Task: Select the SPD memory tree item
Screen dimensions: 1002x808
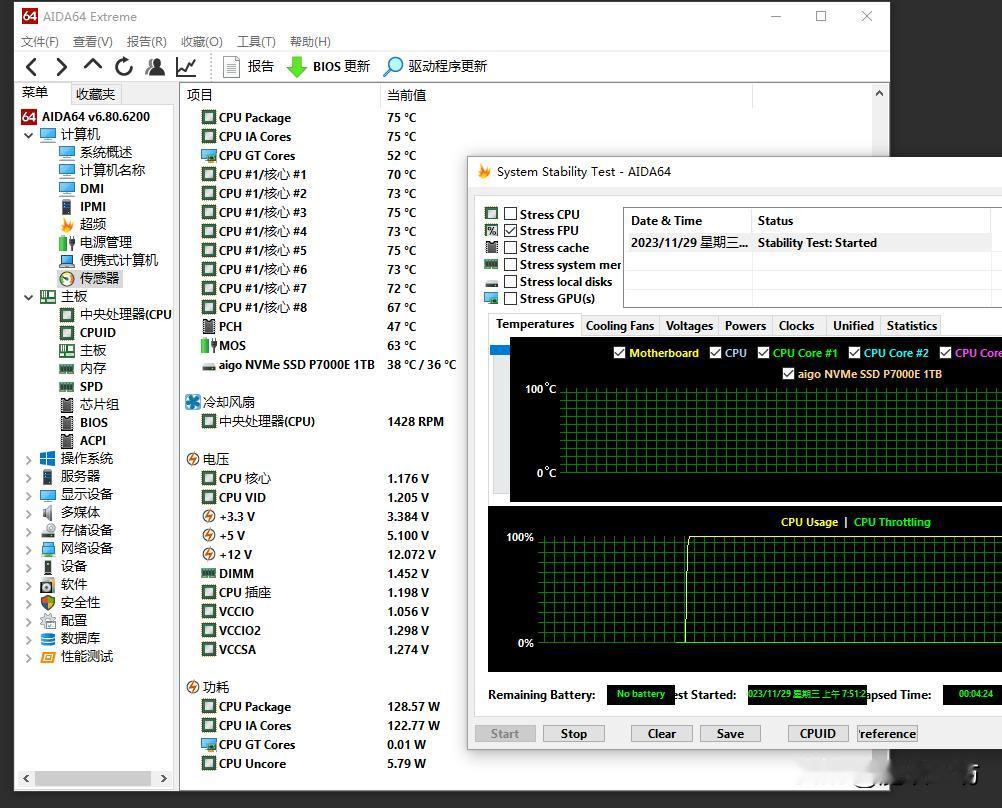Action: [x=81, y=387]
